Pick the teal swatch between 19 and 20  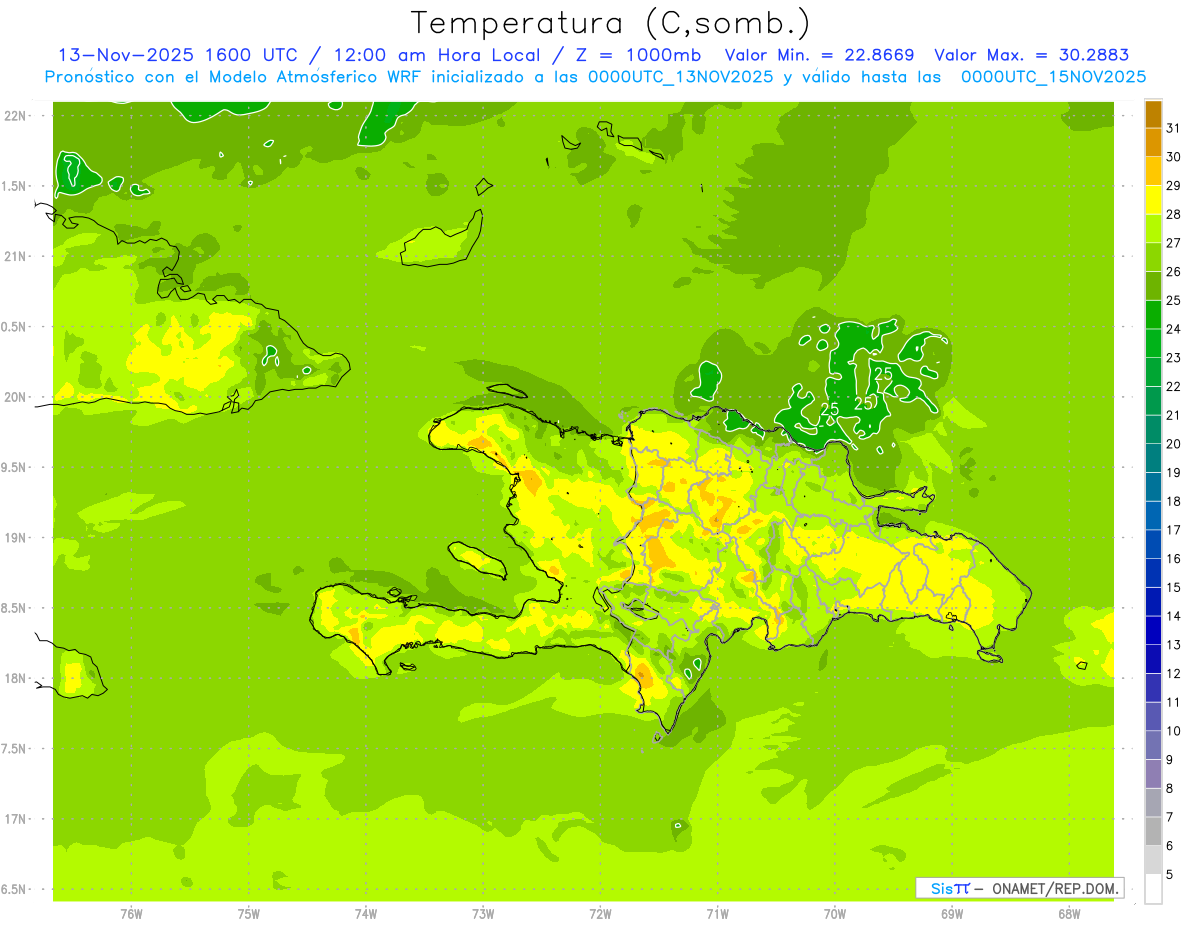point(1153,458)
